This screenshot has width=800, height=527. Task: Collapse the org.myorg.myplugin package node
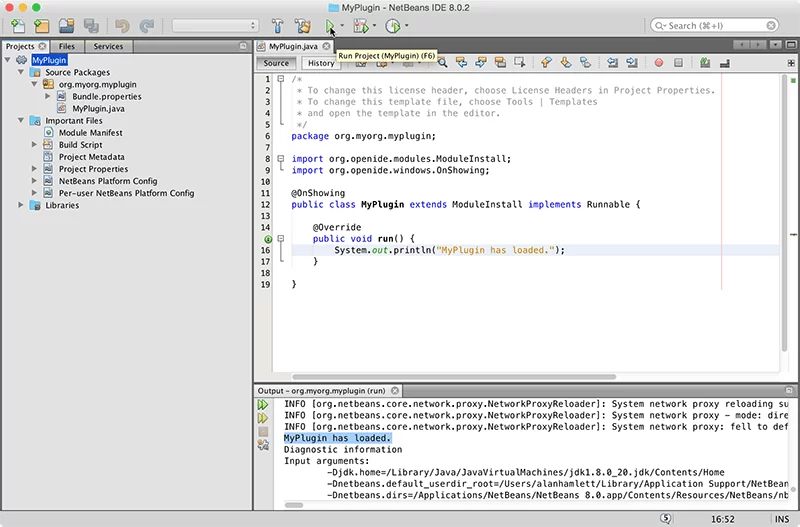tap(34, 84)
